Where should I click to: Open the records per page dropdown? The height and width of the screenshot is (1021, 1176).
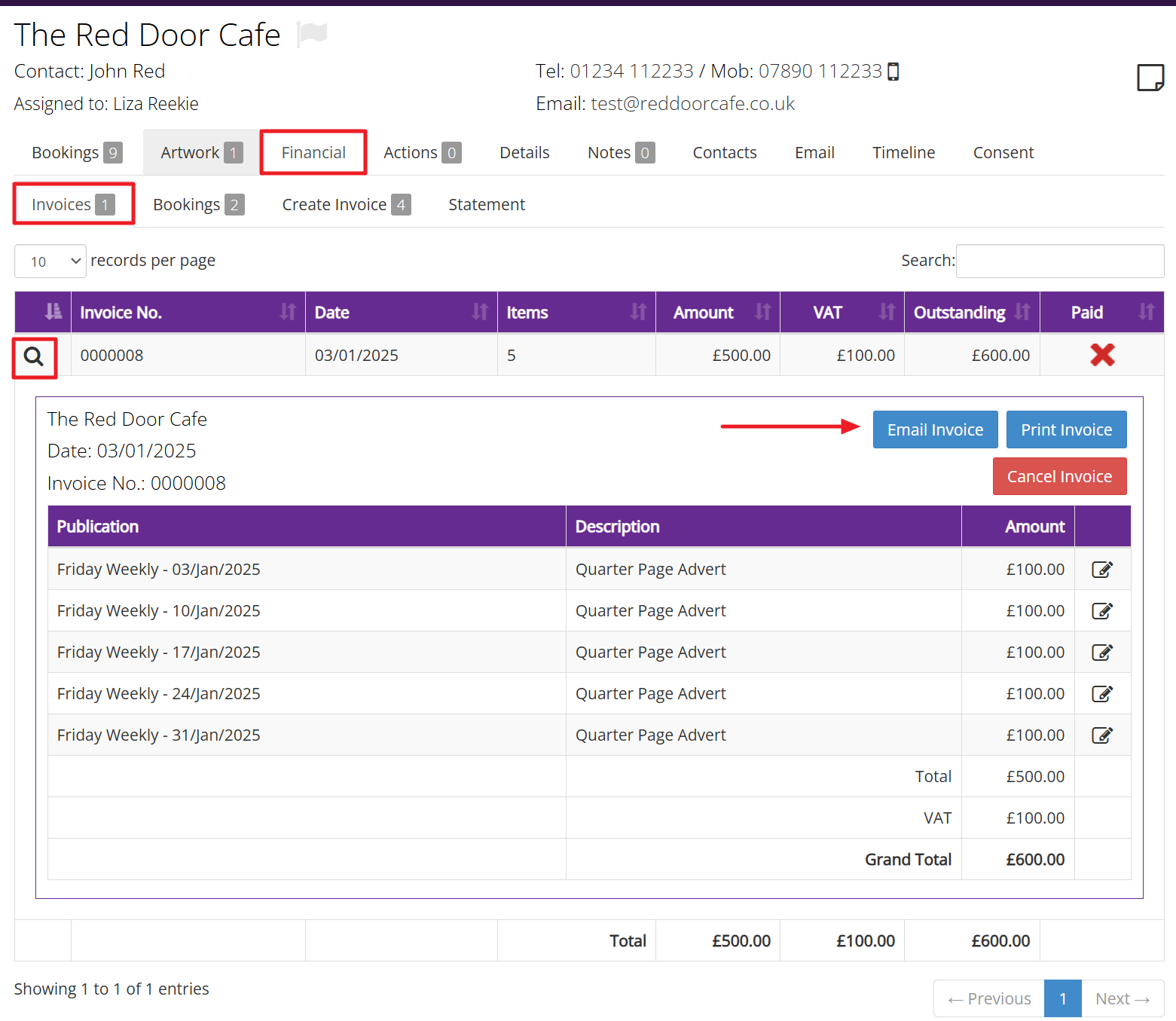[50, 261]
